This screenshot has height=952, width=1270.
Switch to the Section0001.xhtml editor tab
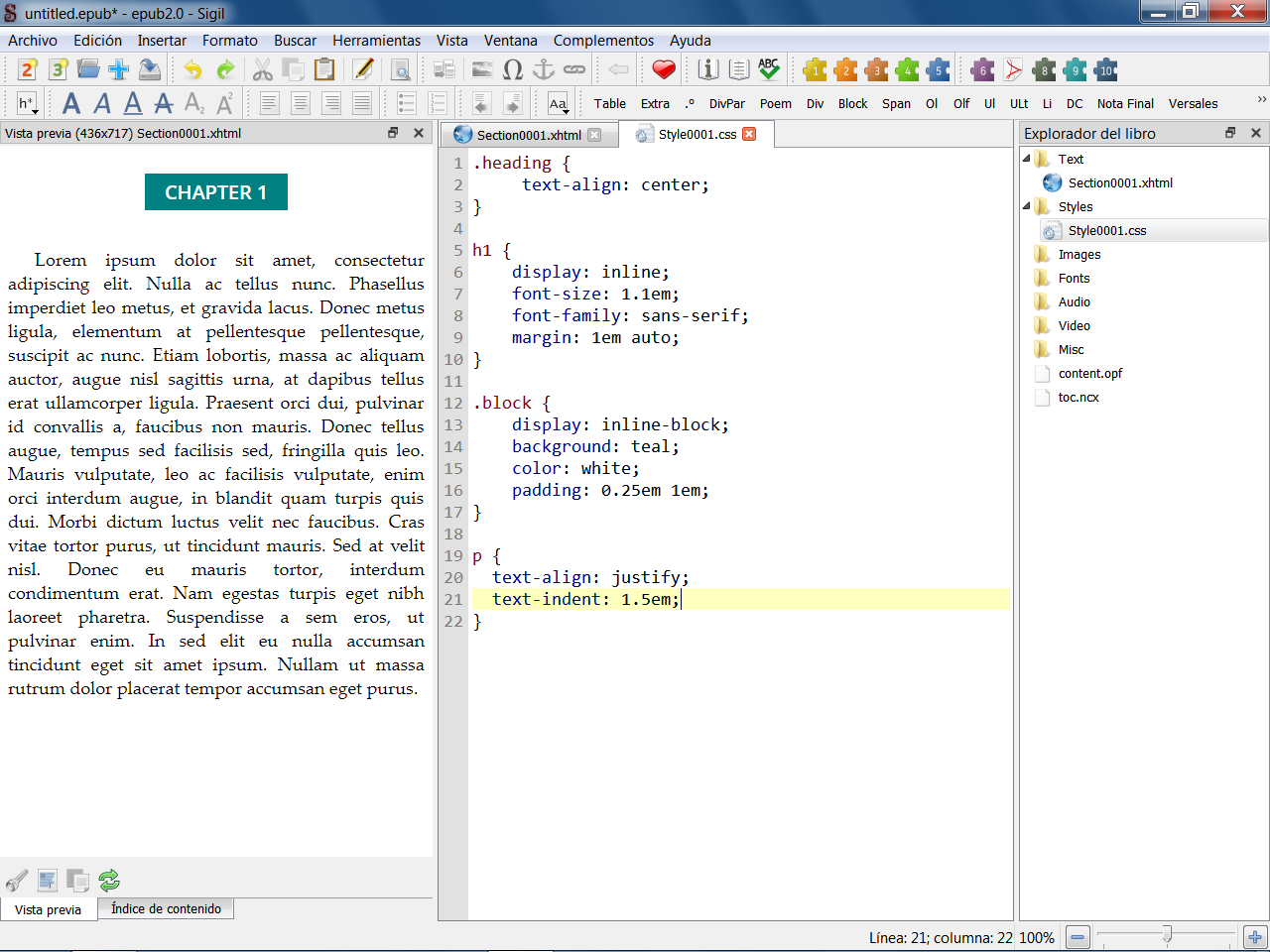click(x=528, y=135)
